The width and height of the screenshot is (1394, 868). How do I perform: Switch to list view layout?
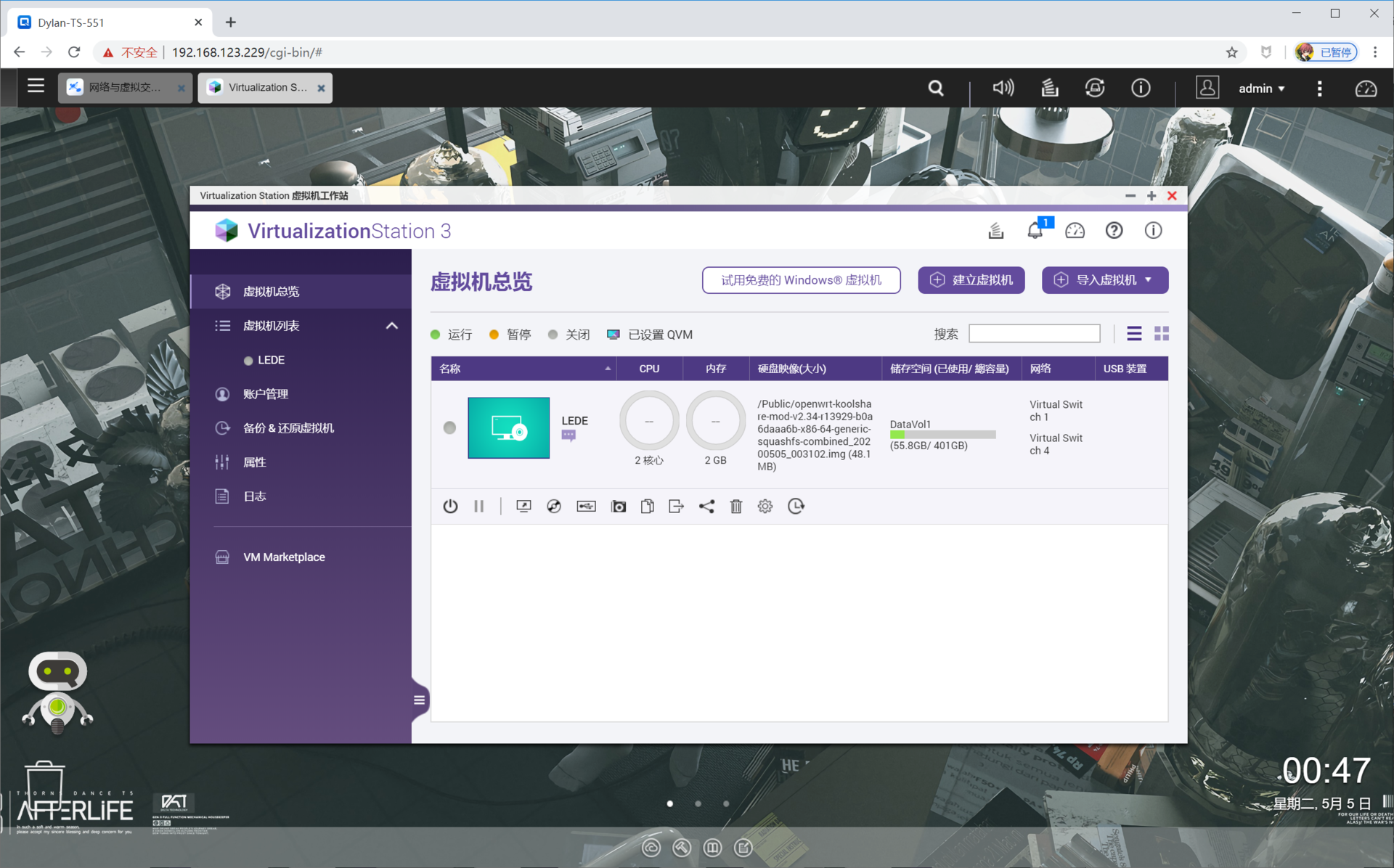click(1134, 334)
